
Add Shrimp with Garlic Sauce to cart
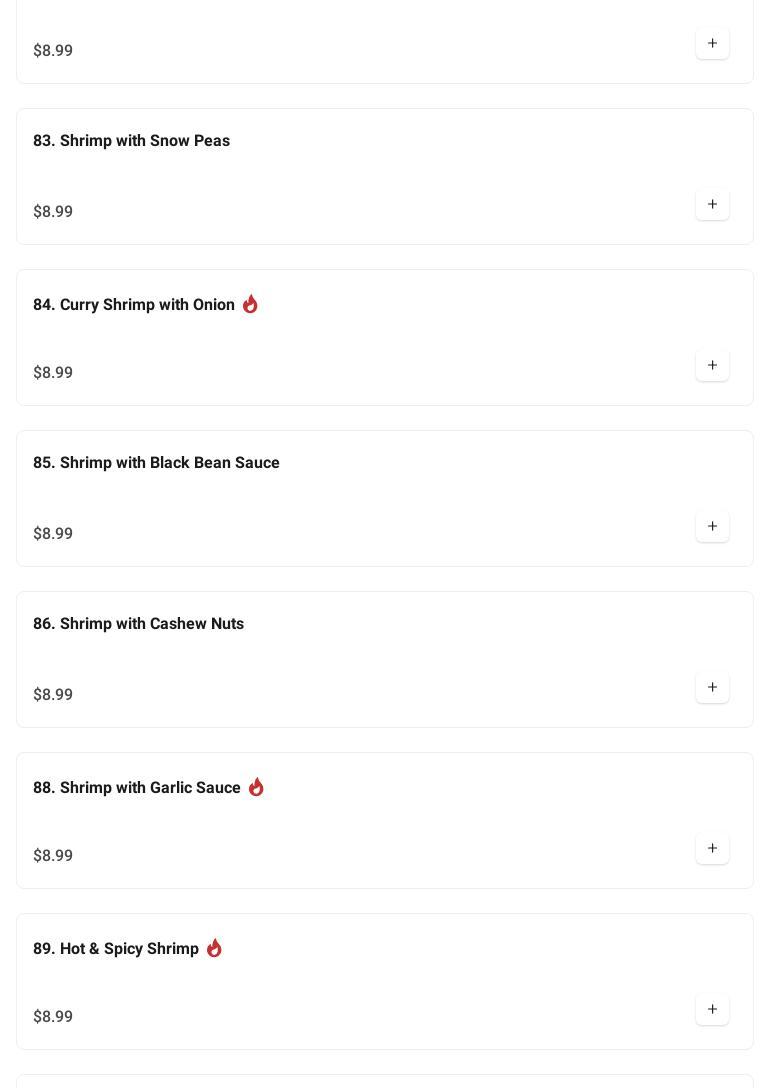pyautogui.click(x=712, y=849)
